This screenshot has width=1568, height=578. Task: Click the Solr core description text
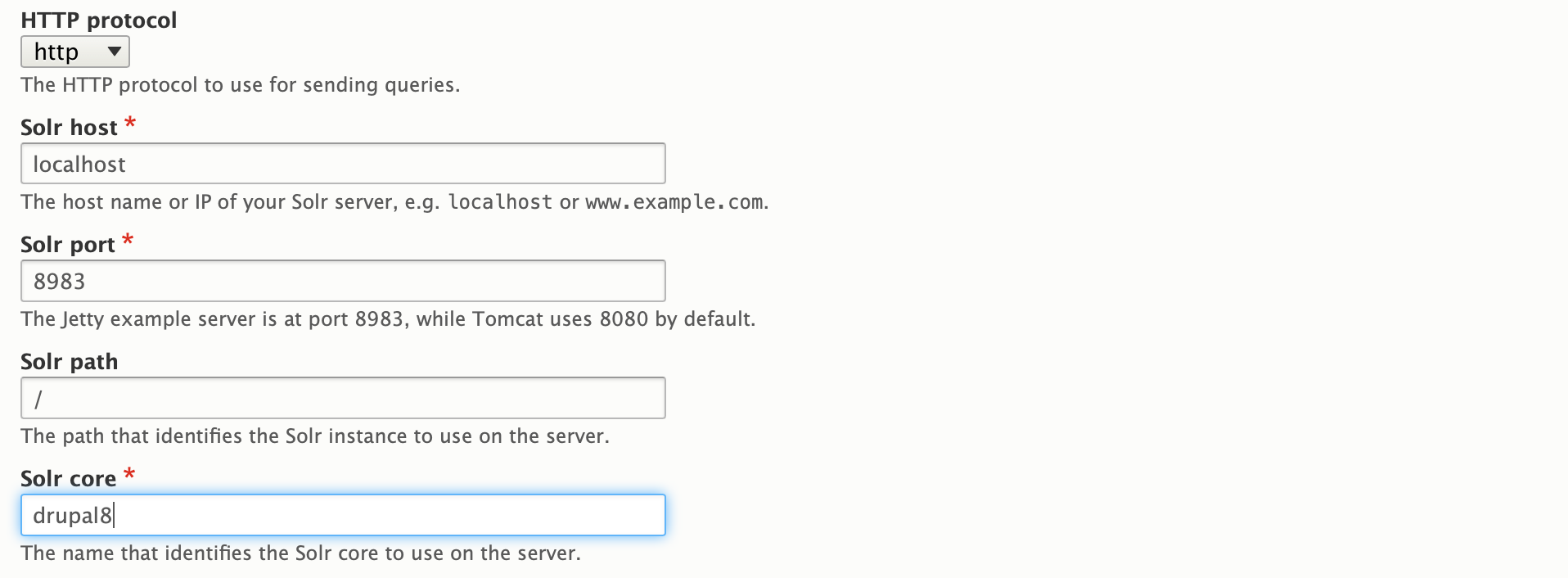pos(300,553)
